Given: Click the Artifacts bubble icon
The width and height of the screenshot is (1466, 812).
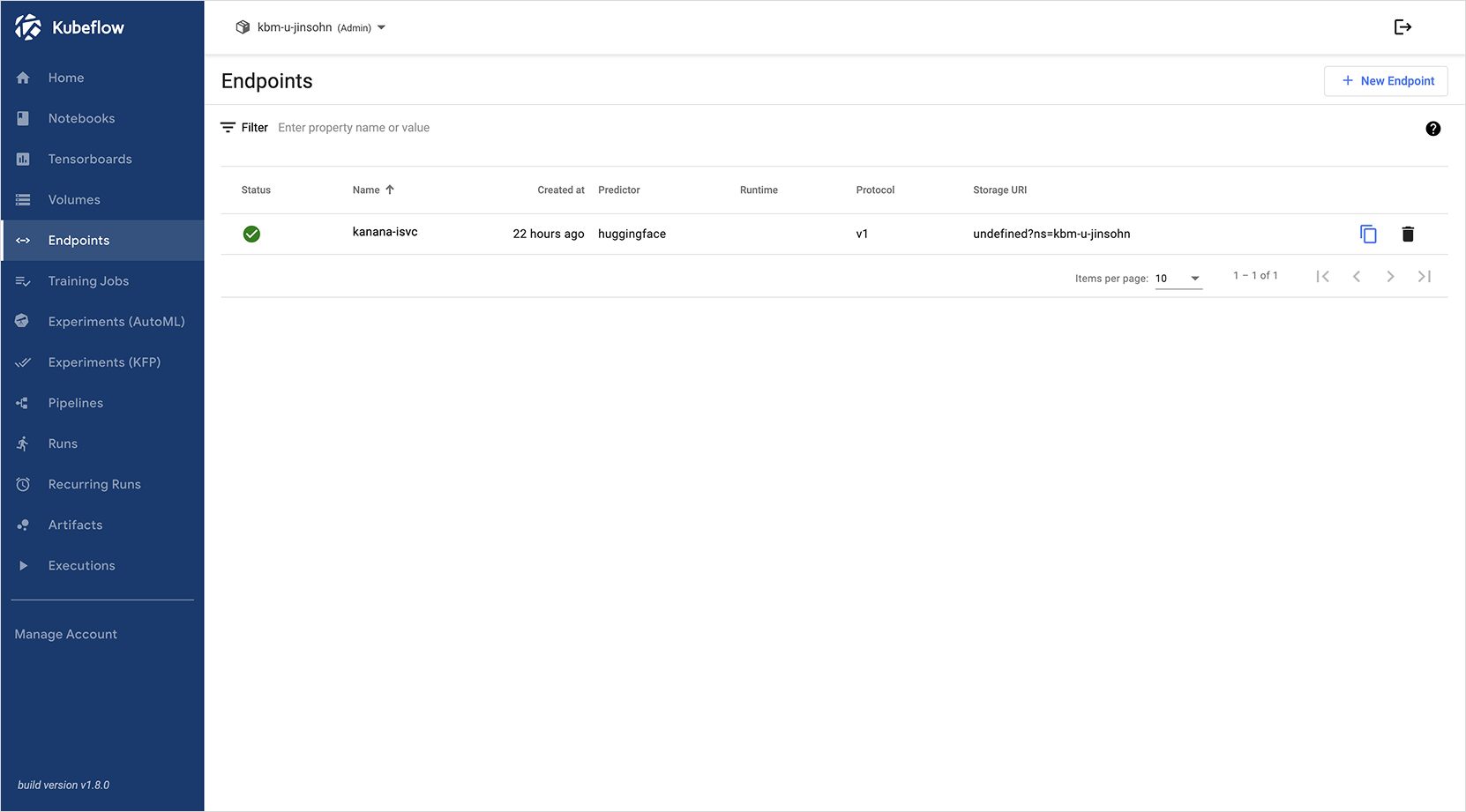Looking at the screenshot, I should [x=23, y=525].
